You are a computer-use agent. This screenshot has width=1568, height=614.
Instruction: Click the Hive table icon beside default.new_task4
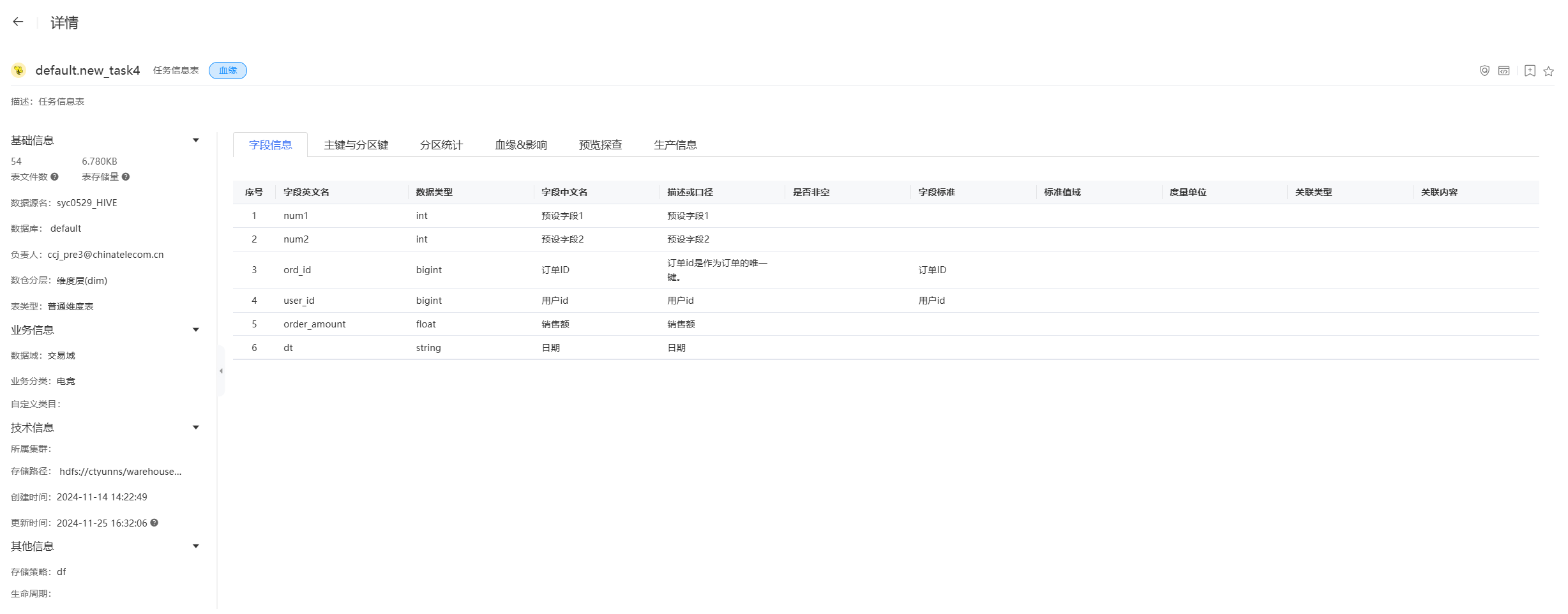pos(19,70)
